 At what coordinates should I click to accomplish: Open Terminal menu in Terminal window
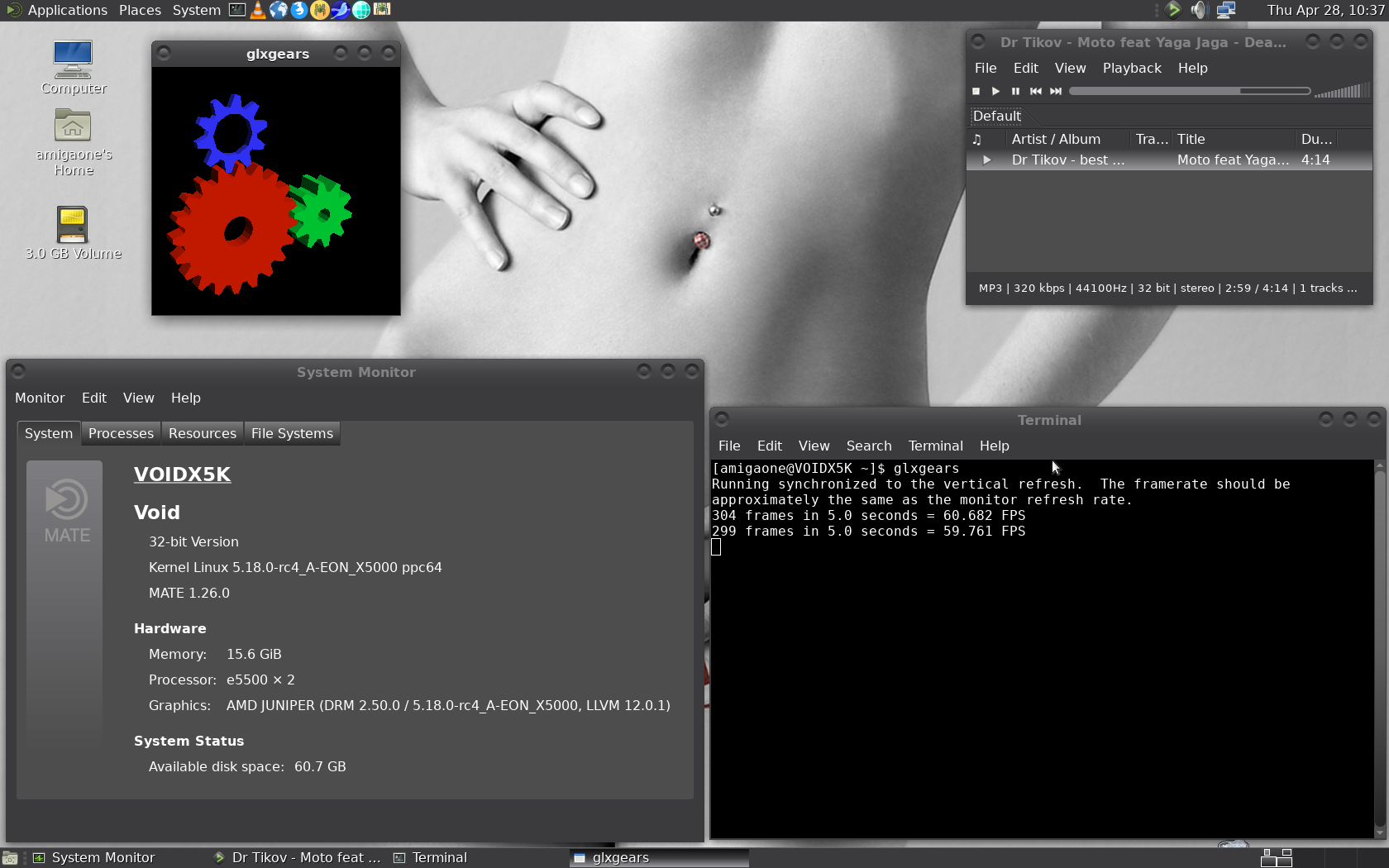coord(935,446)
